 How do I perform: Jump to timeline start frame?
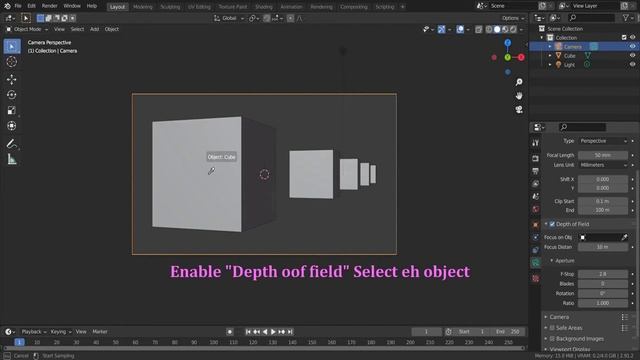(248, 332)
